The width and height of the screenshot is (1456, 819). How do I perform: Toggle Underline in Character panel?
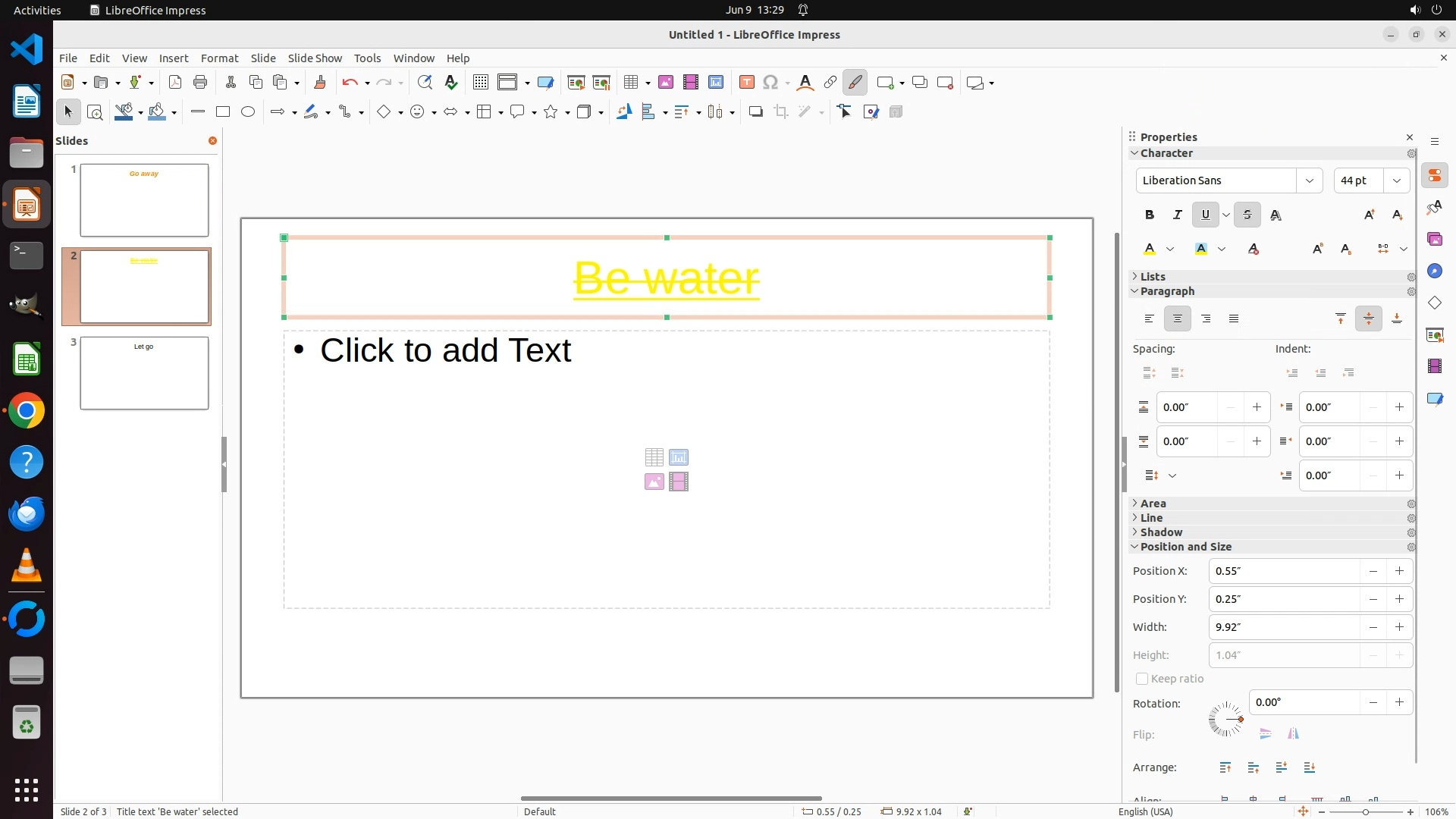[1205, 215]
